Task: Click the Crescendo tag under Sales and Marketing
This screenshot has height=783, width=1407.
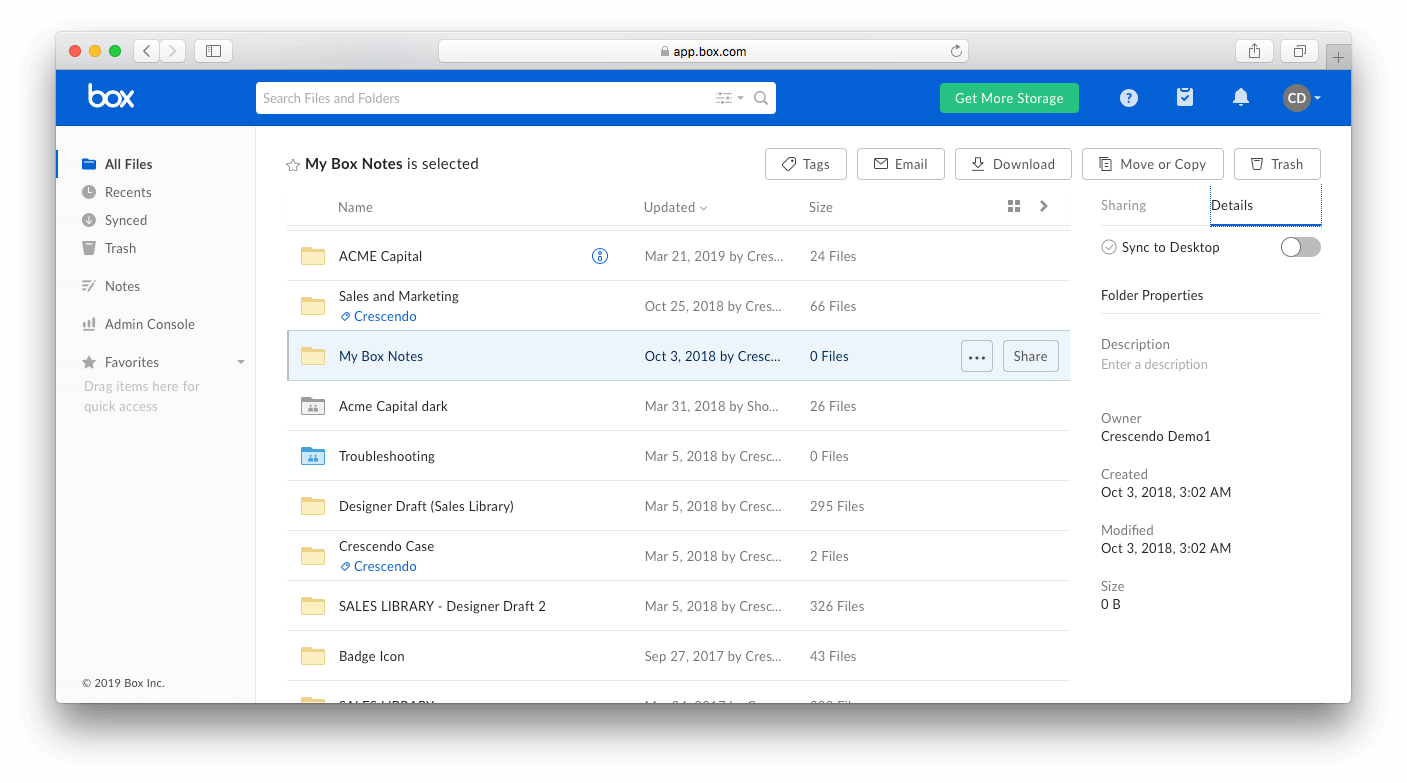Action: 385,316
